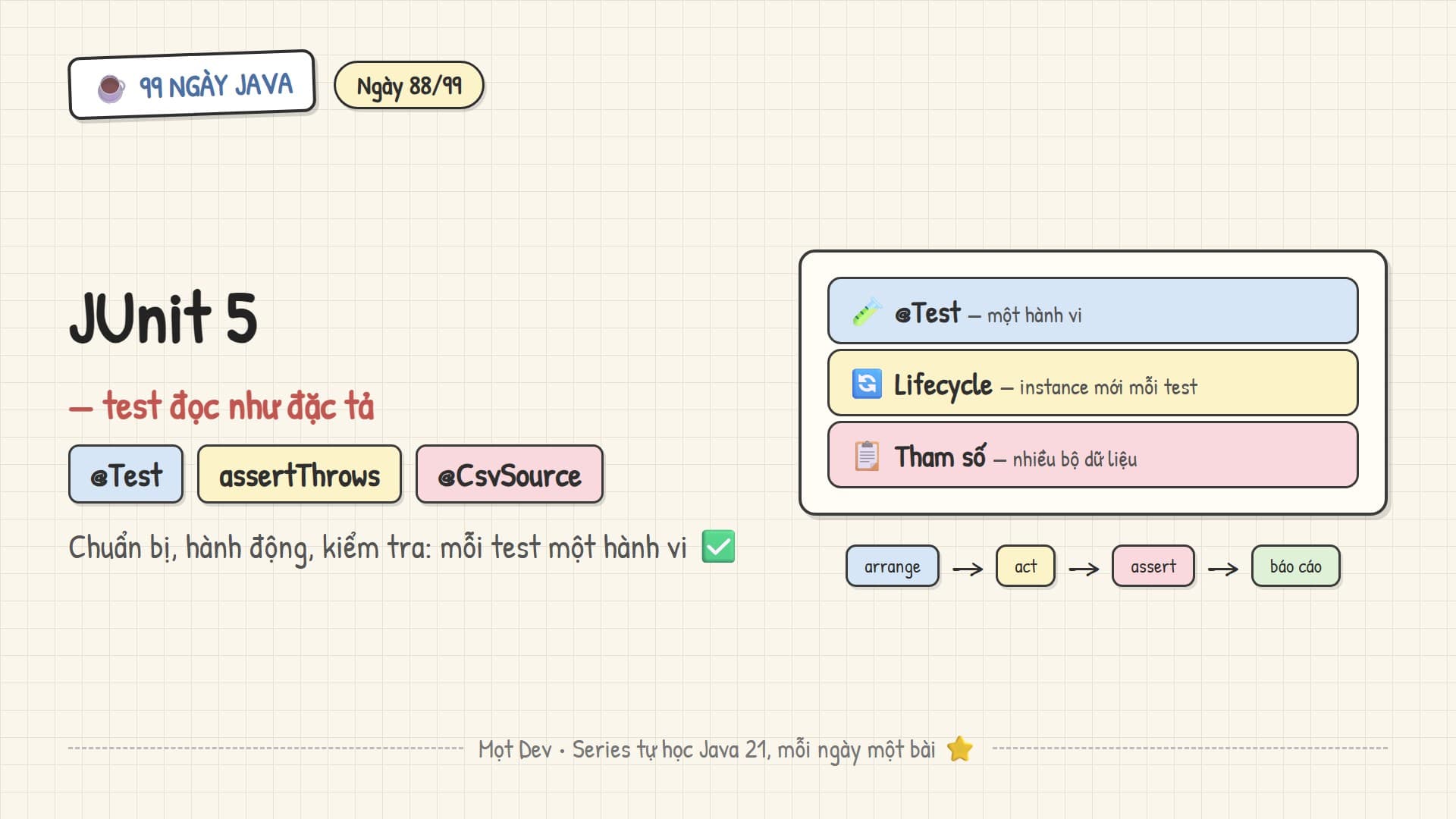Select the Ngày 88/99 pill
The width and height of the screenshot is (1456, 819).
click(409, 86)
